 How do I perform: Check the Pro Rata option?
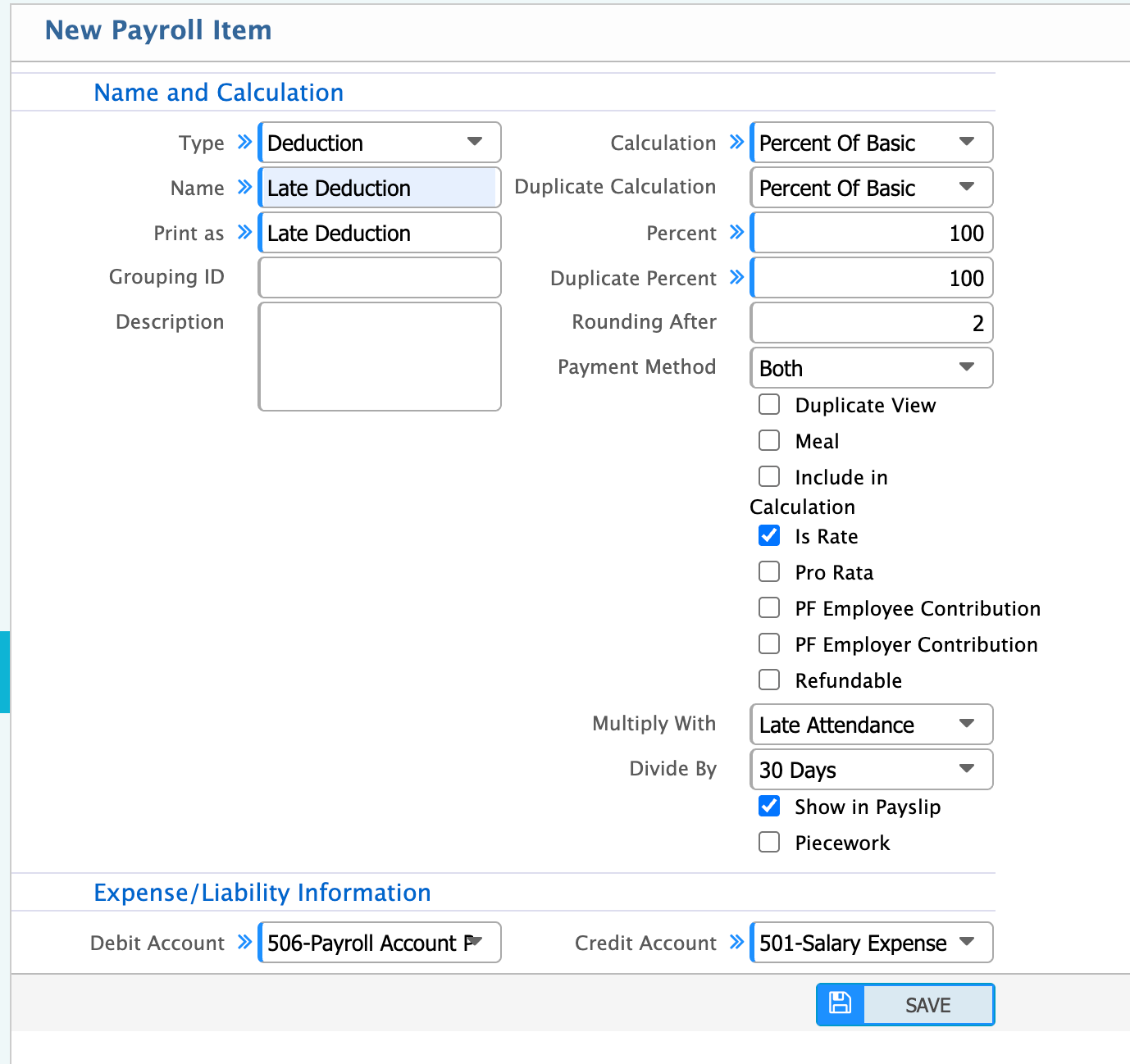tap(768, 571)
